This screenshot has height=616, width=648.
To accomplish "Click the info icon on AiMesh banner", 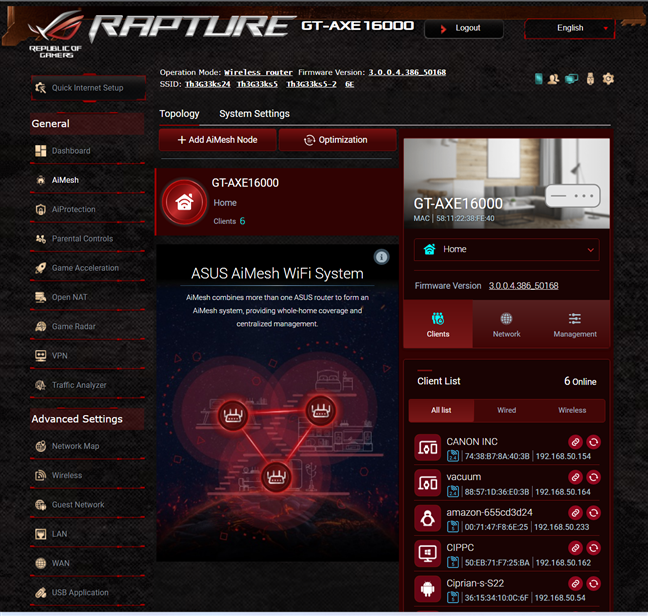I will (381, 257).
